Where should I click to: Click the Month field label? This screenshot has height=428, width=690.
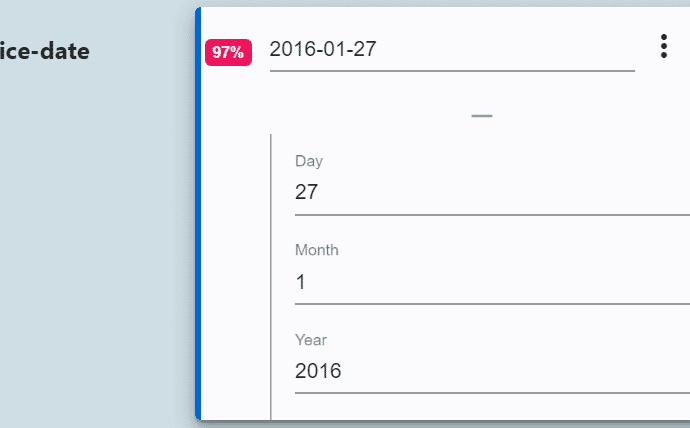click(x=316, y=250)
